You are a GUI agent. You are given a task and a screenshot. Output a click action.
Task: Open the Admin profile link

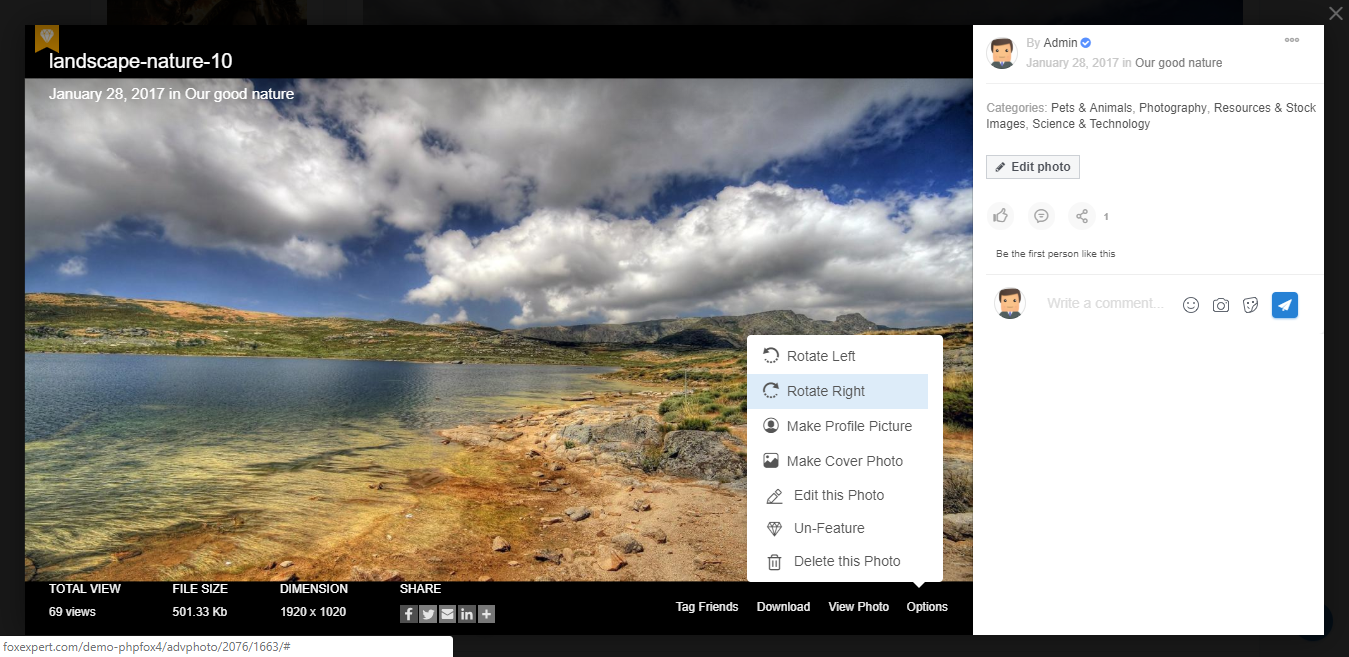pyautogui.click(x=1060, y=43)
